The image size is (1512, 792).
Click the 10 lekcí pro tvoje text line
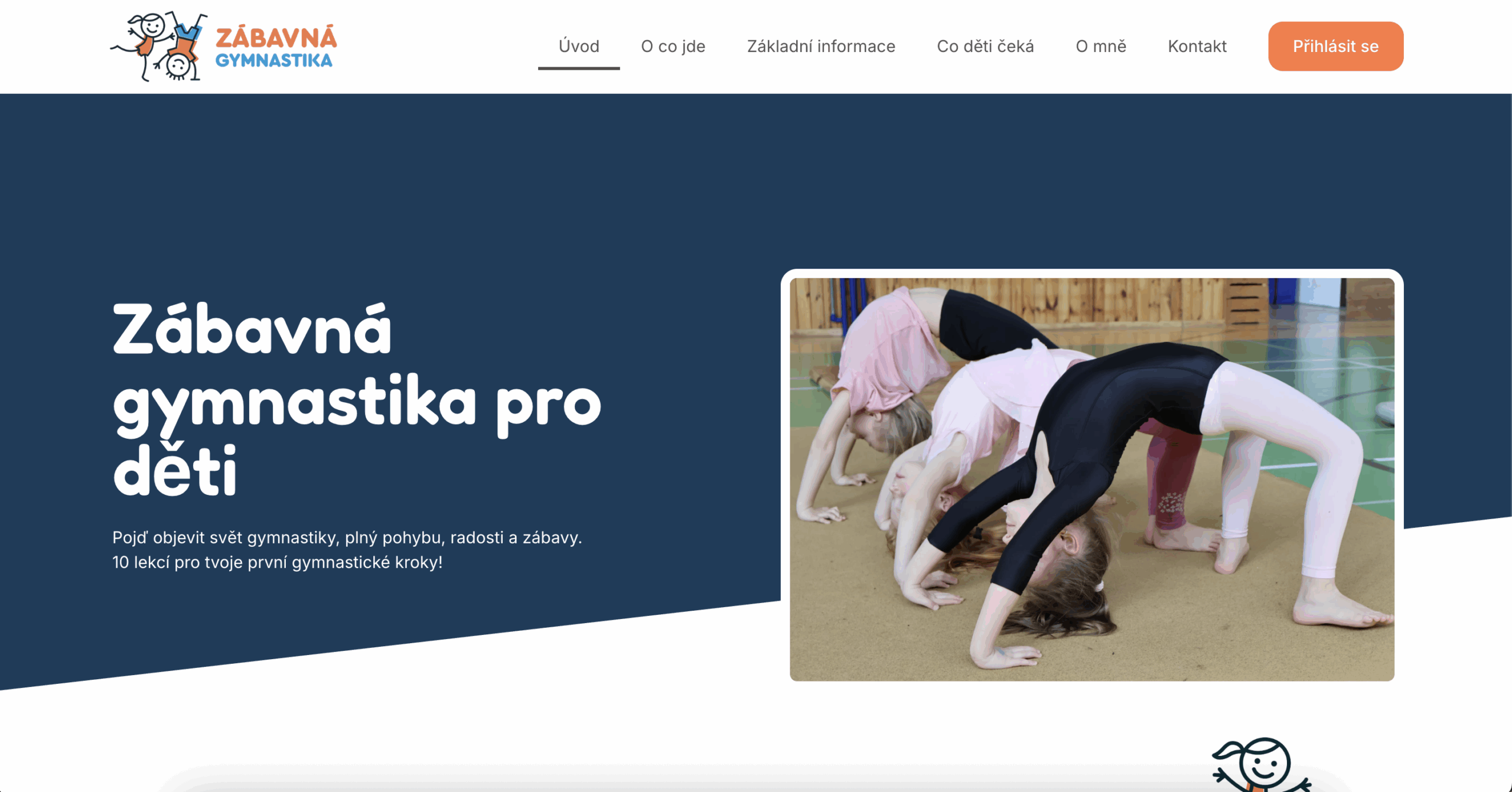[277, 562]
